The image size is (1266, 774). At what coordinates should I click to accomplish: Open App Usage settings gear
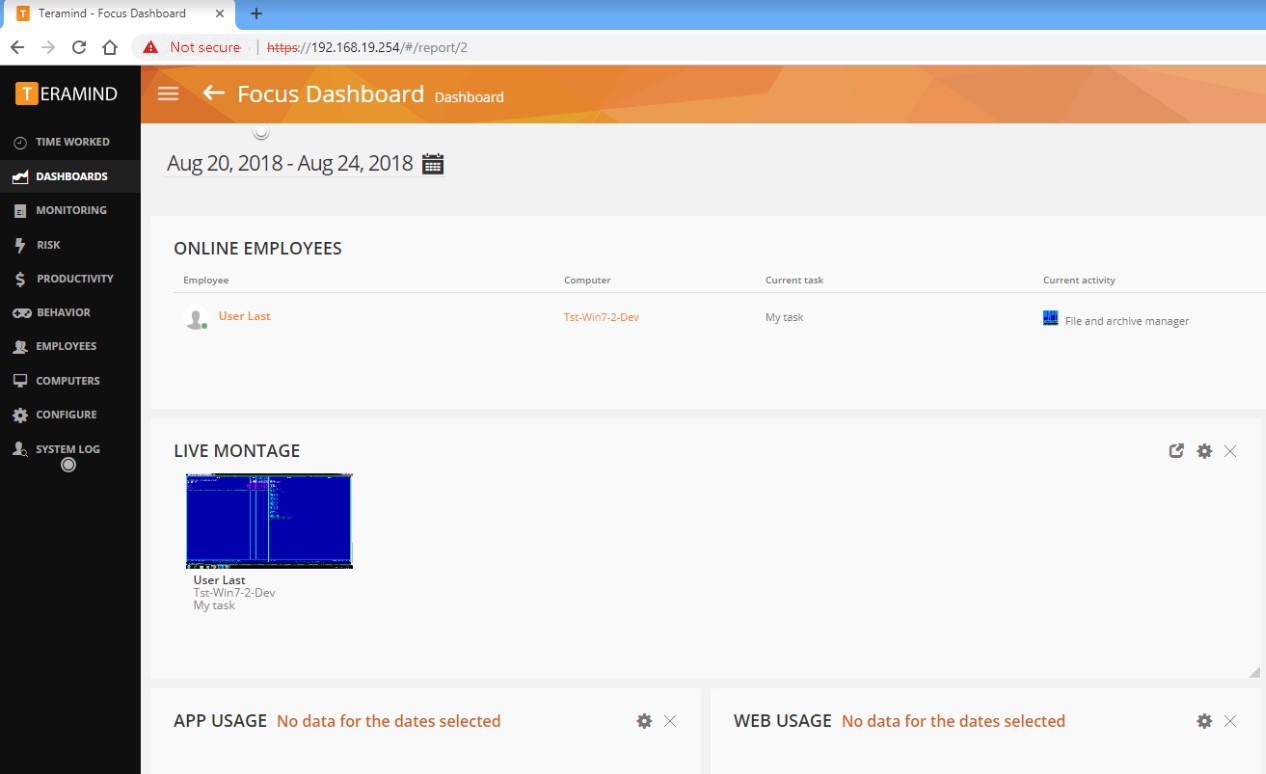(x=644, y=721)
